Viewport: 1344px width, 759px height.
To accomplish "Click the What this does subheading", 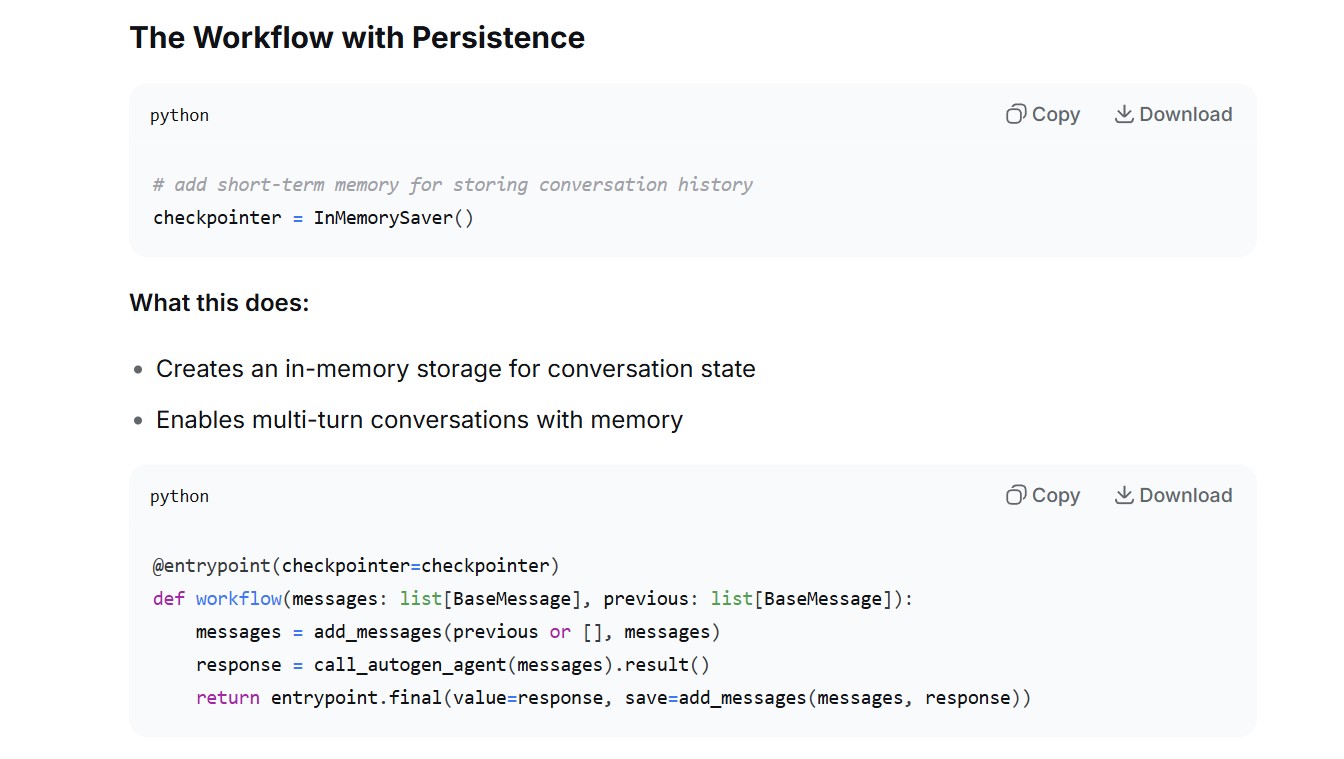I will point(219,303).
